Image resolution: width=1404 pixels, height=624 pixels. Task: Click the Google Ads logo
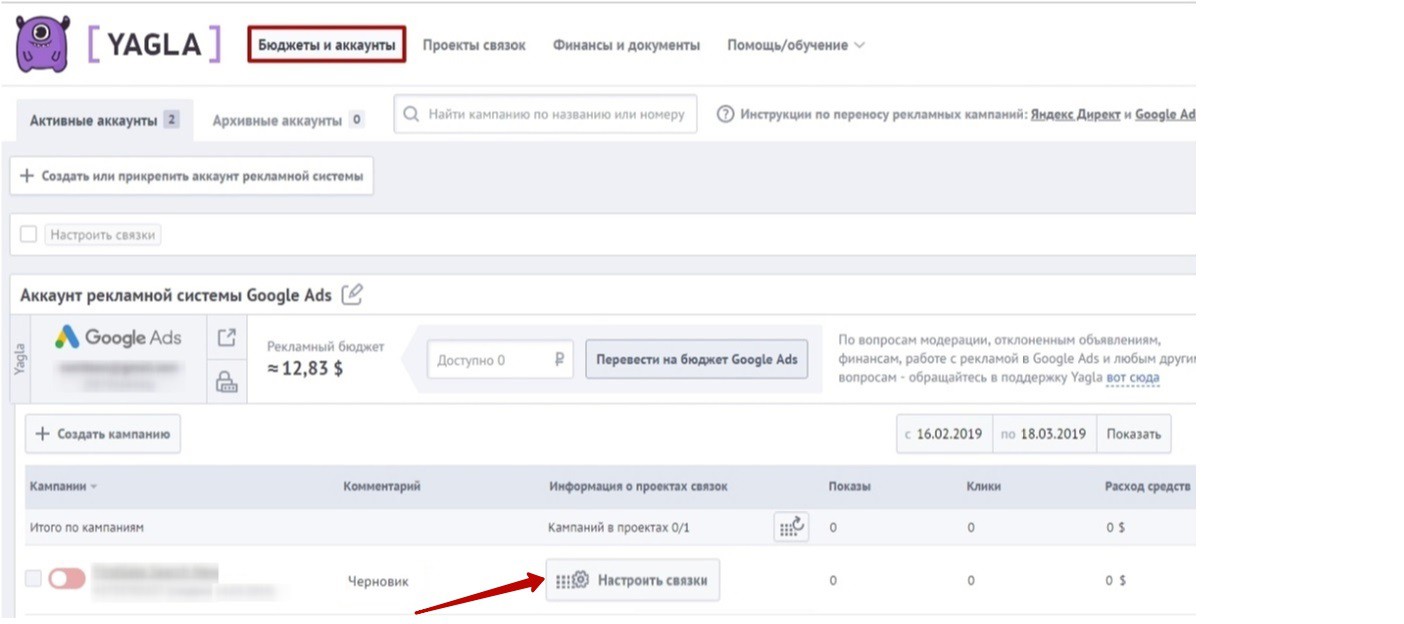(x=119, y=338)
